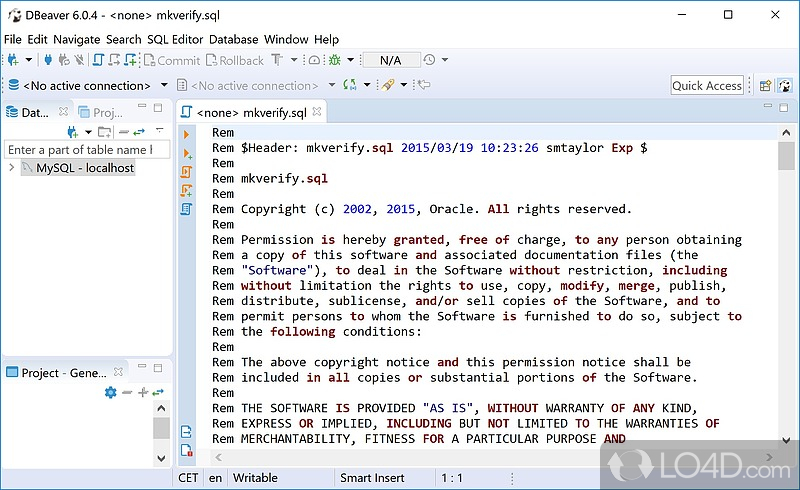Click the editor vertical scrollbar thumb

pyautogui.click(x=786, y=156)
